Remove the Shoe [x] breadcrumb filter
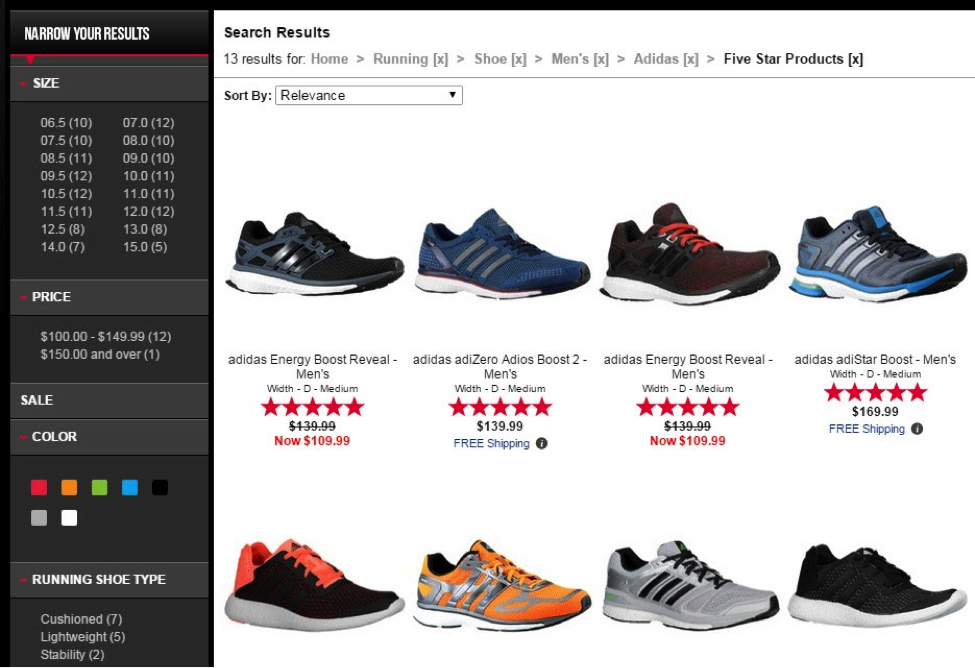975x668 pixels. (x=500, y=59)
